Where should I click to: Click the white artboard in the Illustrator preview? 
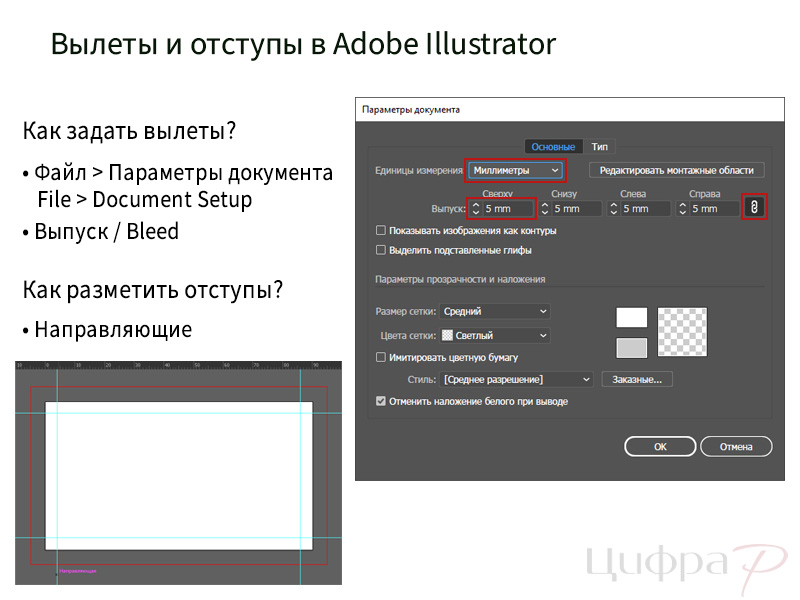click(x=179, y=476)
